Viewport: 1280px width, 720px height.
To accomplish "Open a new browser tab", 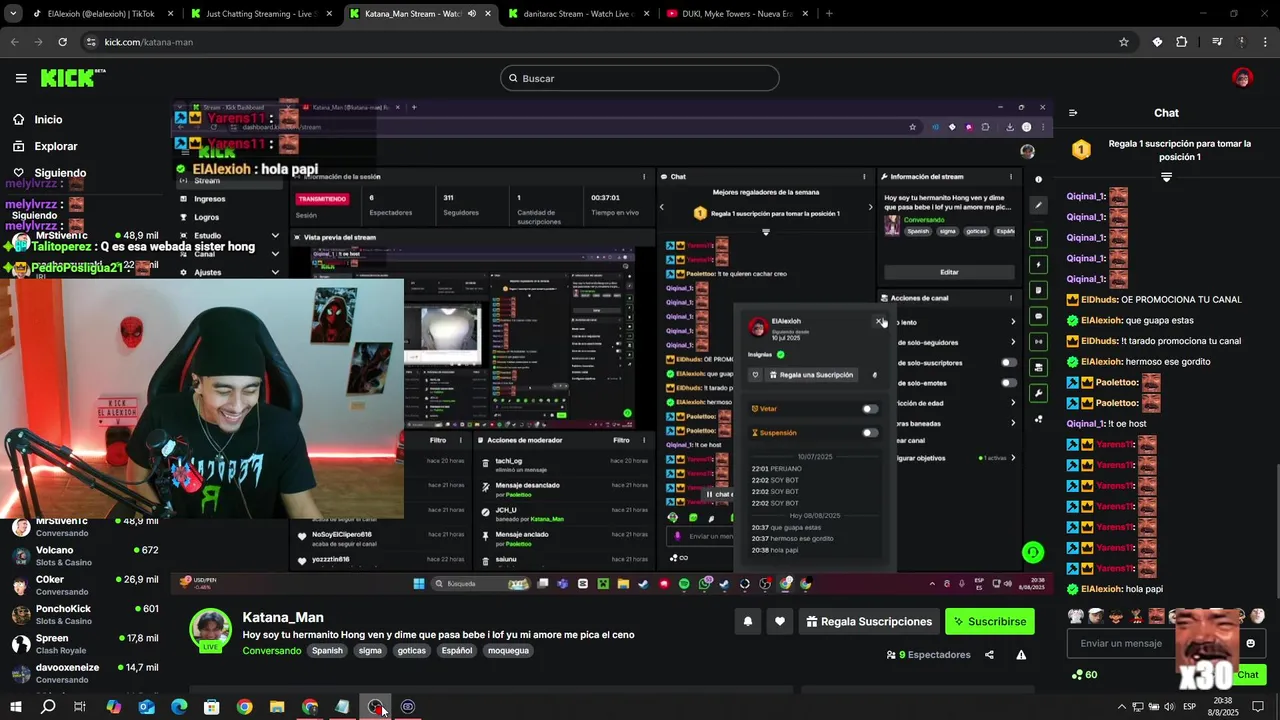I will (x=829, y=14).
